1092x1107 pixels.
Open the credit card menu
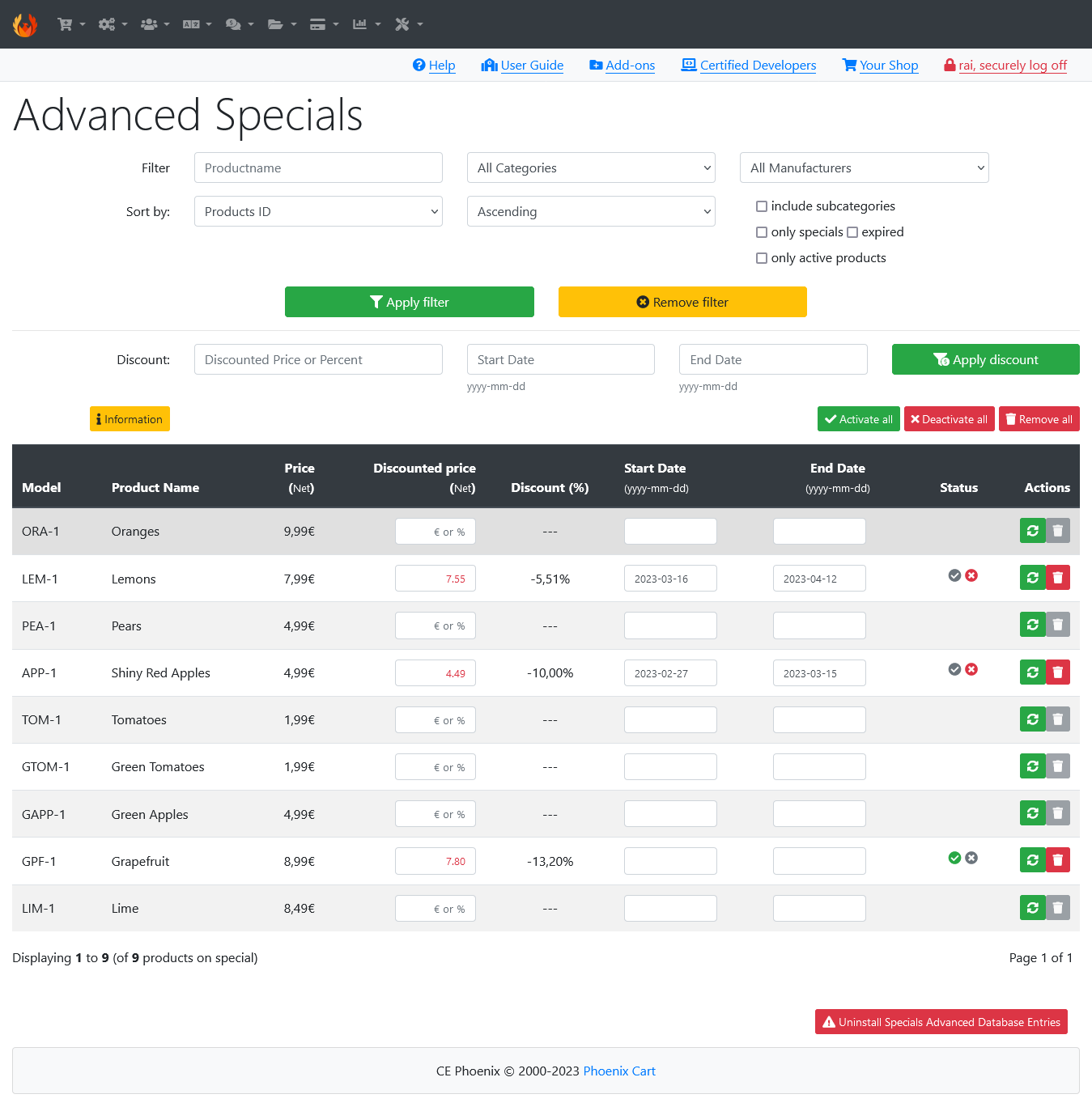pyautogui.click(x=325, y=24)
